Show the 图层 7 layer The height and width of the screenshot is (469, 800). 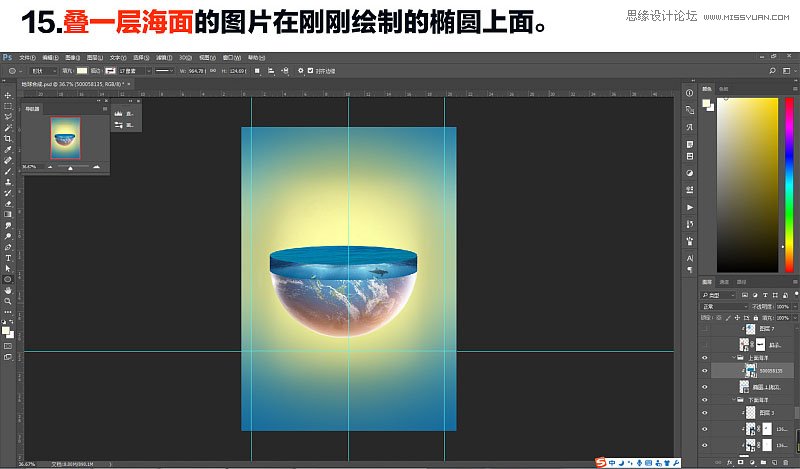click(x=705, y=329)
